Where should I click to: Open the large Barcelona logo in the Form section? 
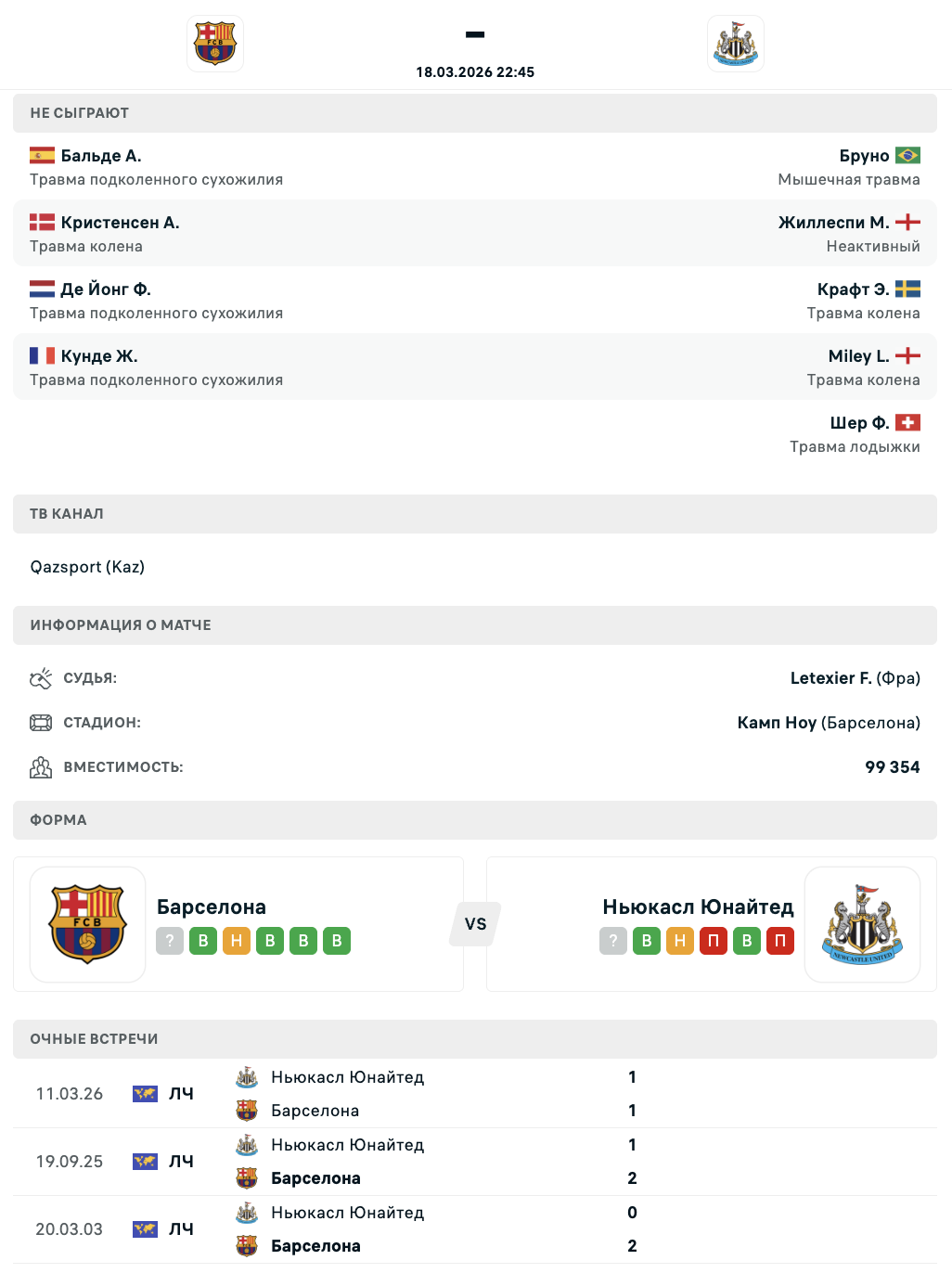88,924
